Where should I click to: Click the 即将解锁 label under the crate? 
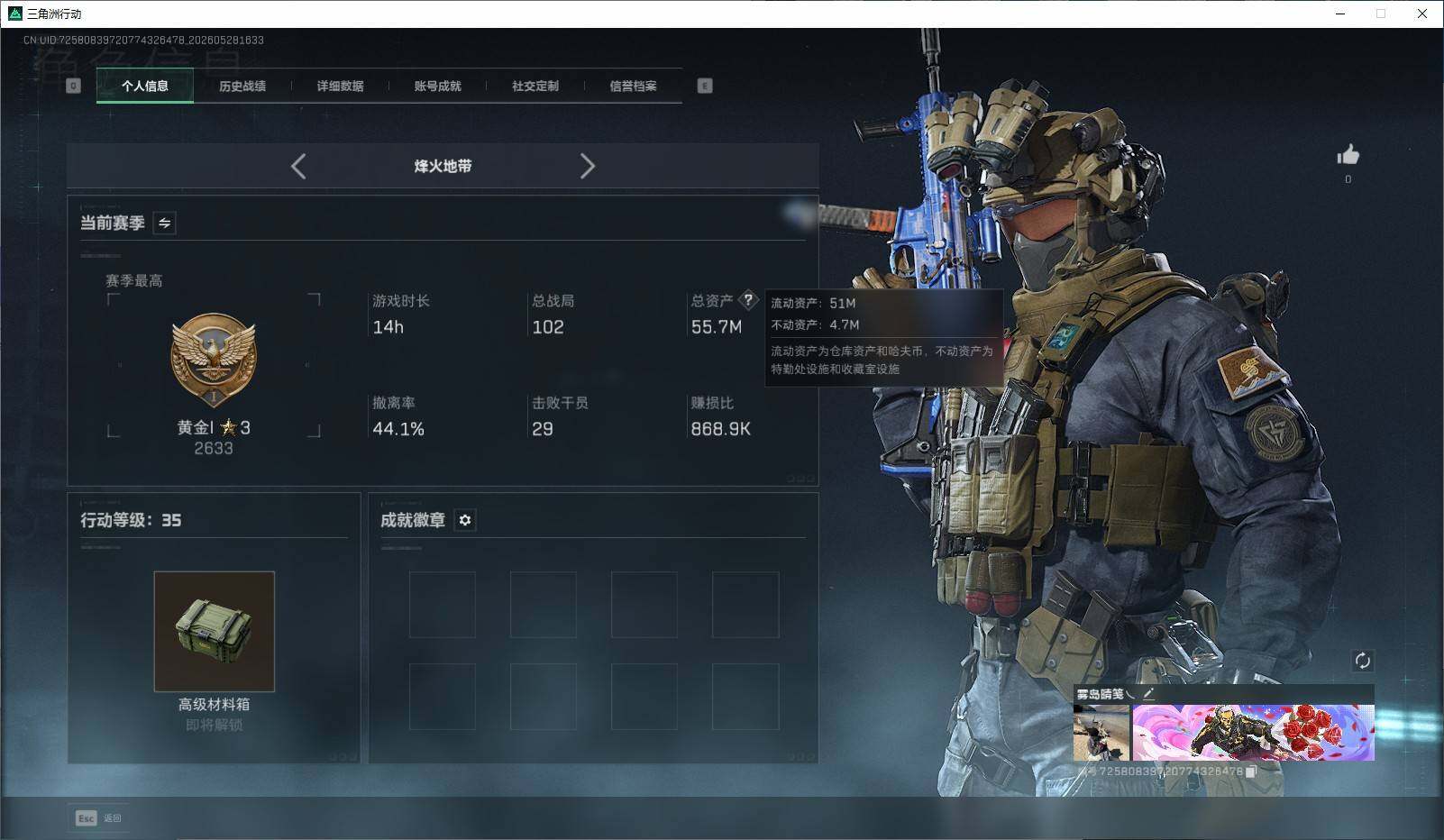[215, 725]
